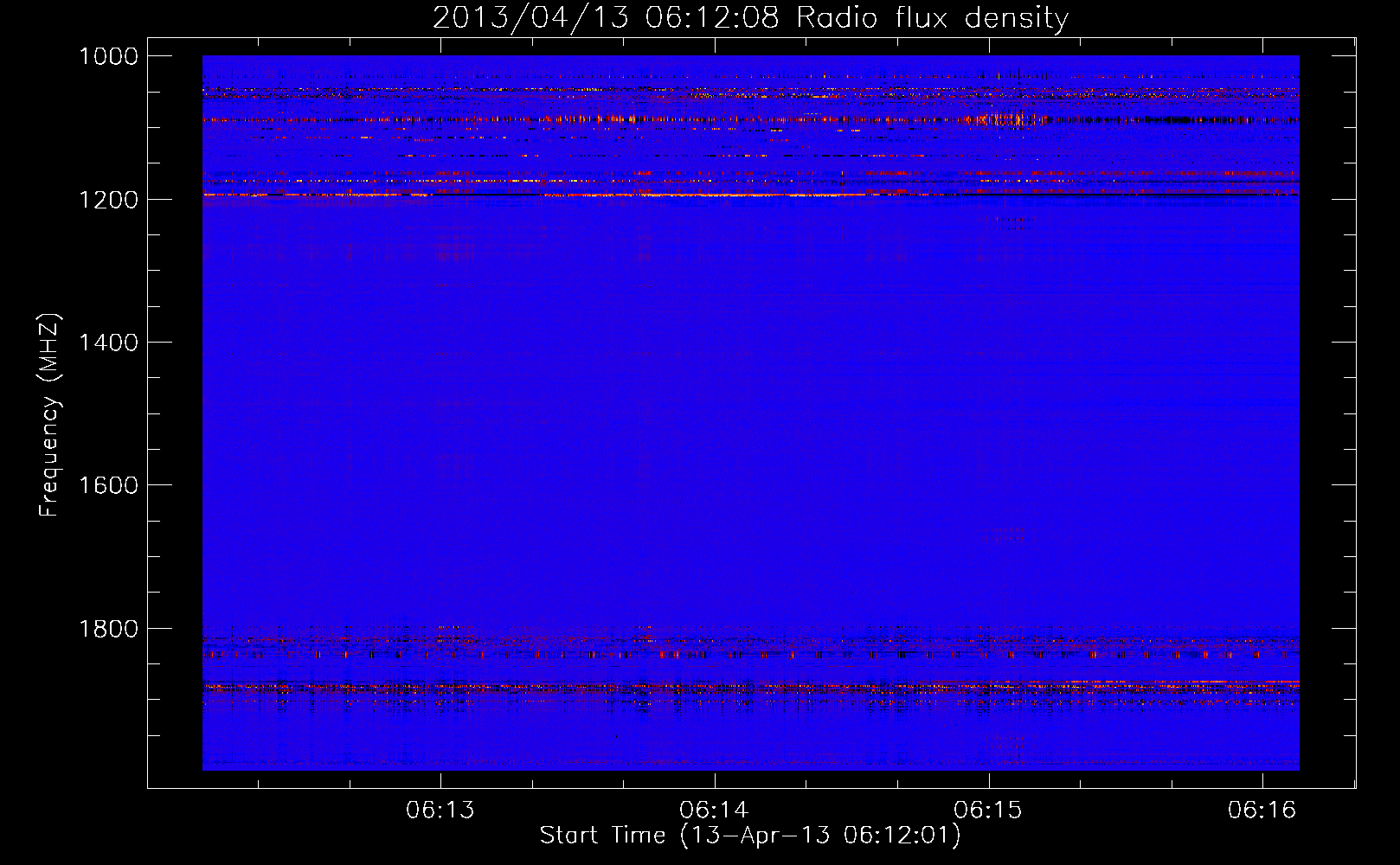Click the plot title "Radio flux density"
This screenshot has width=1400, height=865.
[933, 18]
